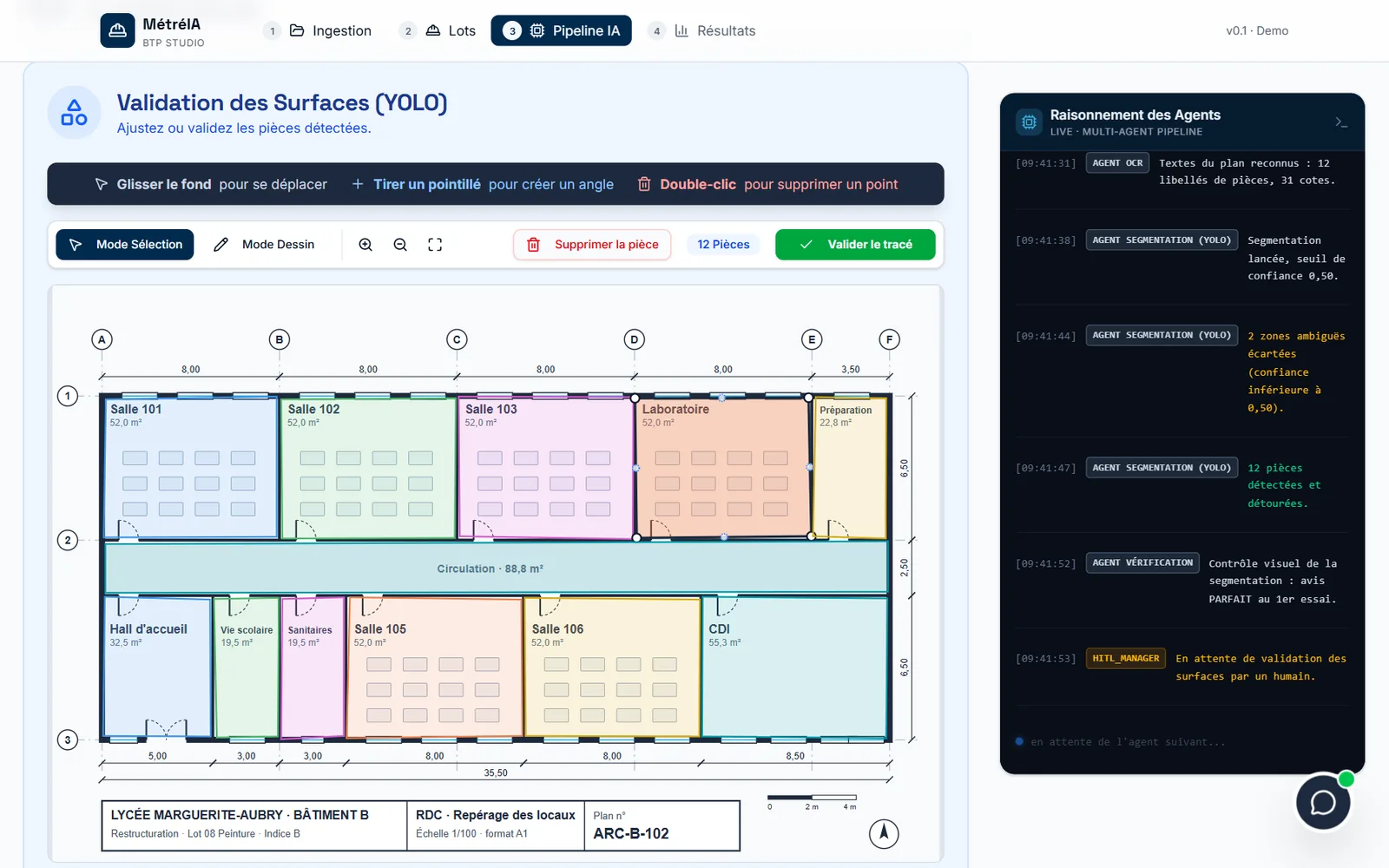Switch to Mode Dessin
The height and width of the screenshot is (868, 1389).
(x=265, y=245)
